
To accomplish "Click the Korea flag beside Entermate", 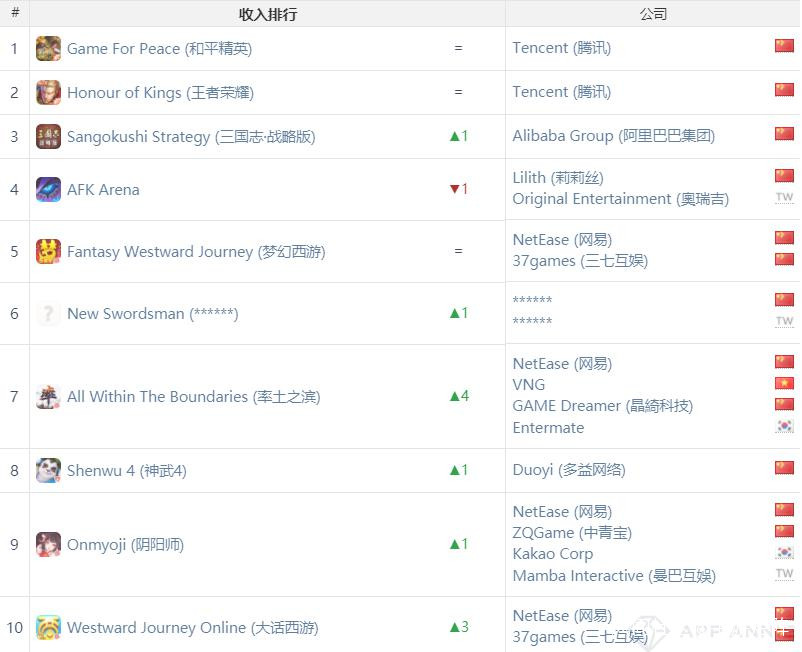I will tap(784, 425).
